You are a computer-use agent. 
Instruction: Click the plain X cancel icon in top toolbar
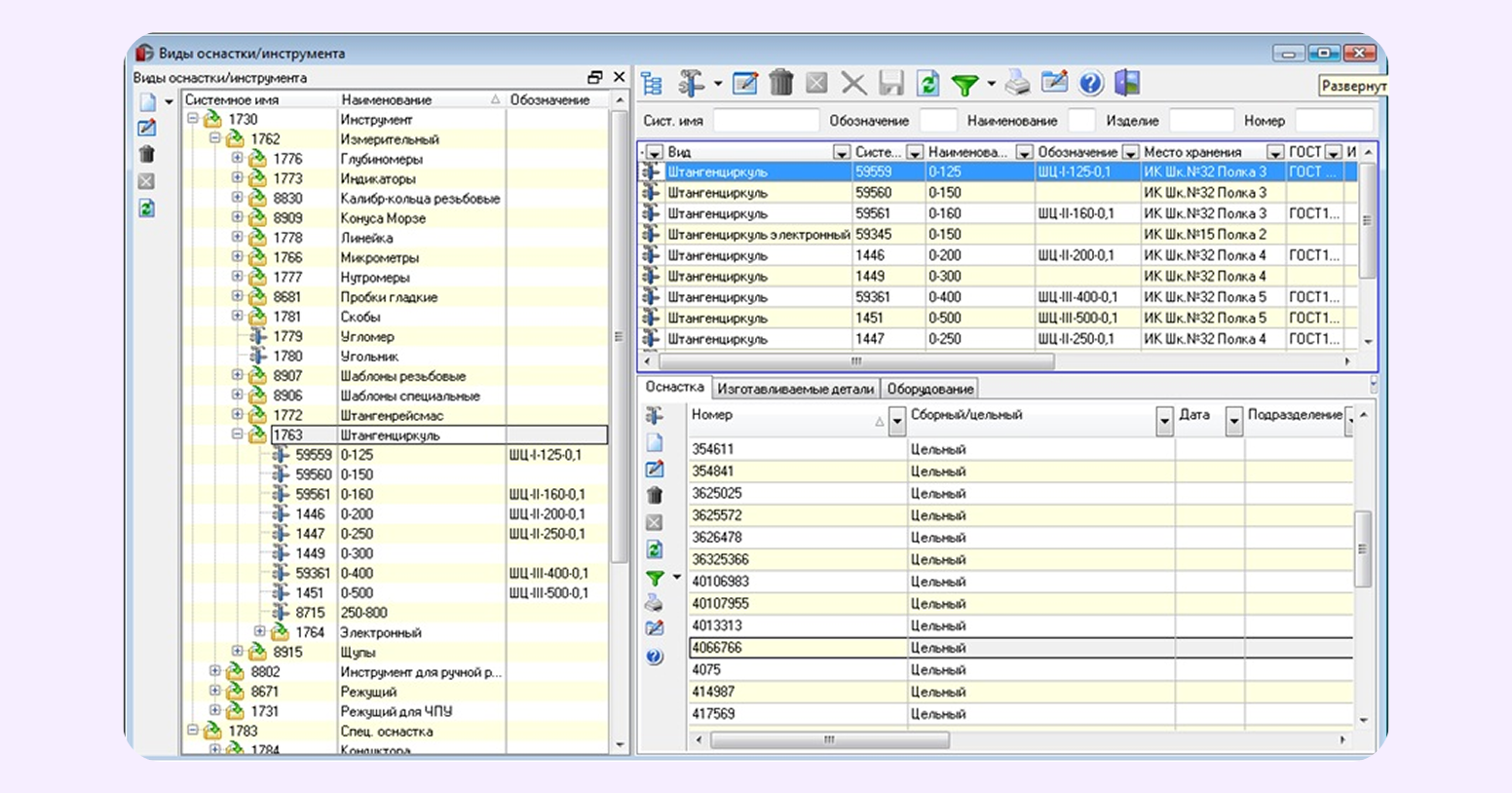pos(853,84)
